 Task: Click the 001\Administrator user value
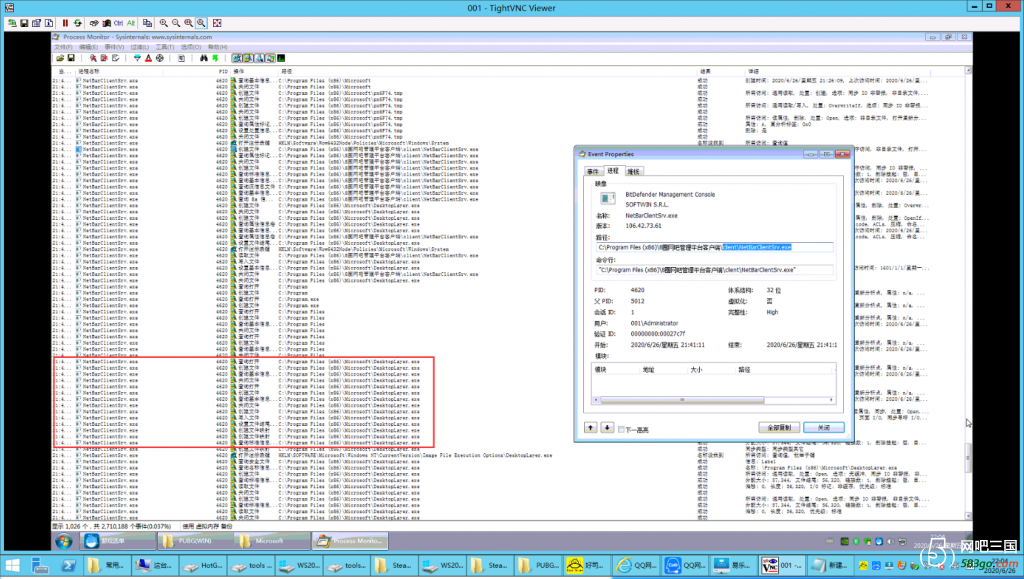(x=654, y=323)
